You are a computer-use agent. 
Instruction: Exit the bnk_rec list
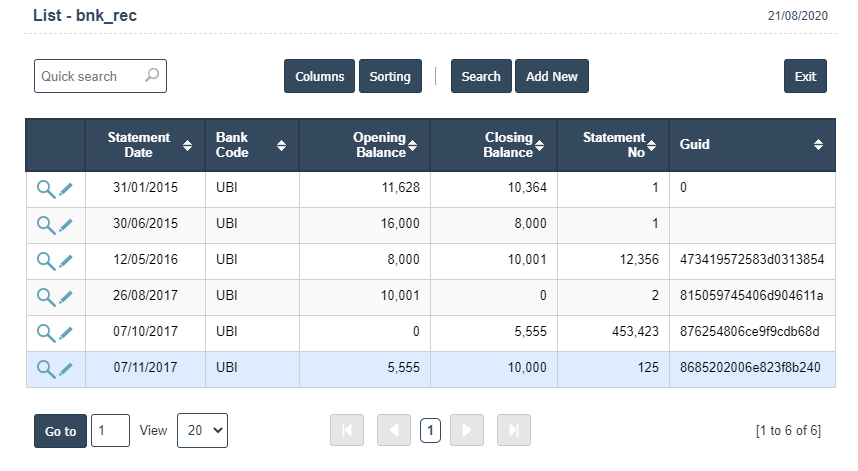pyautogui.click(x=805, y=76)
